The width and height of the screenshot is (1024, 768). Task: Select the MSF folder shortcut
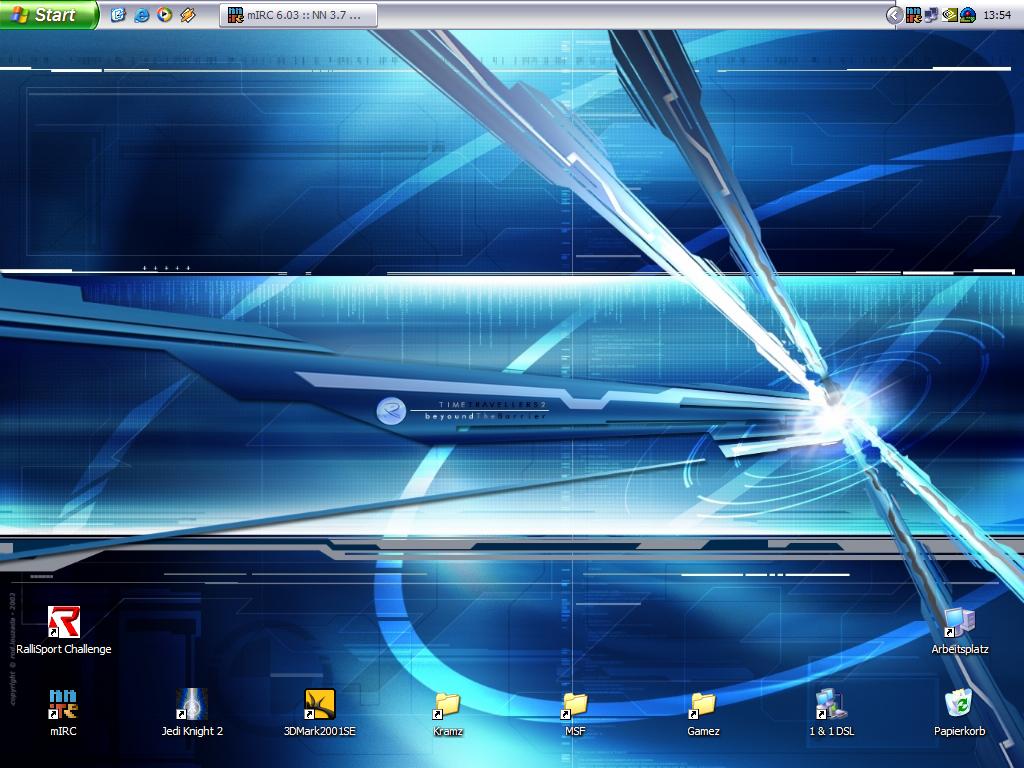coord(575,705)
